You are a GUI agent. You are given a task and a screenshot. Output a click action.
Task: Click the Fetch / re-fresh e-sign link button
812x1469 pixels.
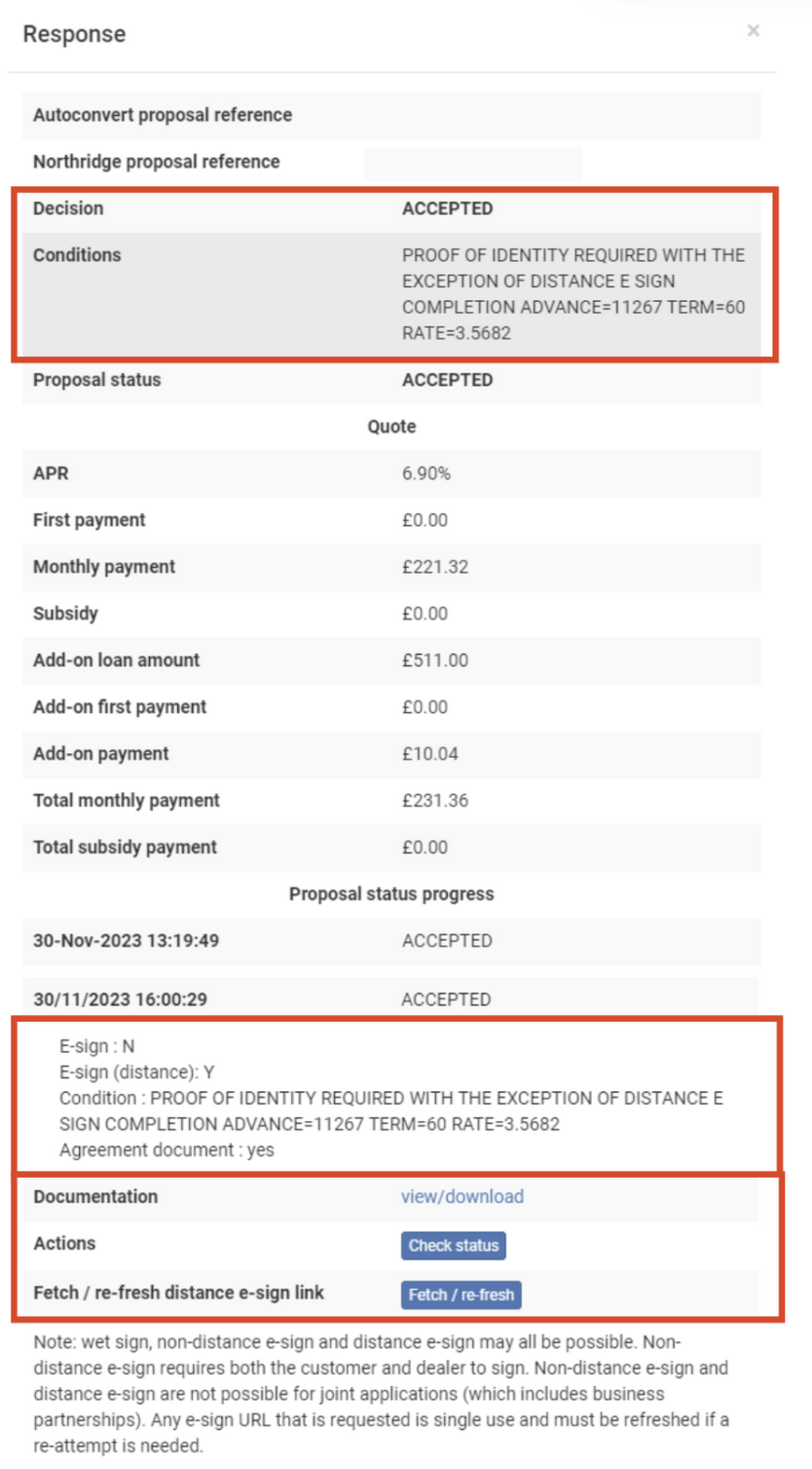(x=461, y=1296)
